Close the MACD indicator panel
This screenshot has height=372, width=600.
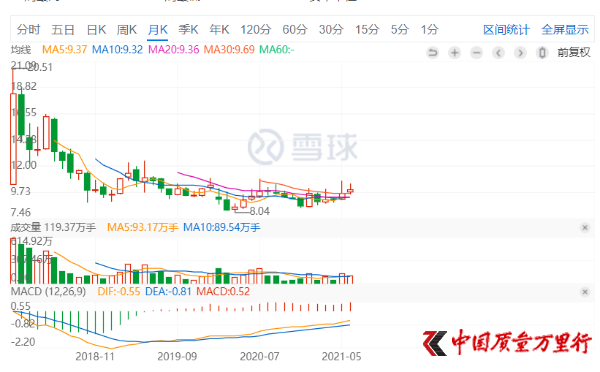585,292
